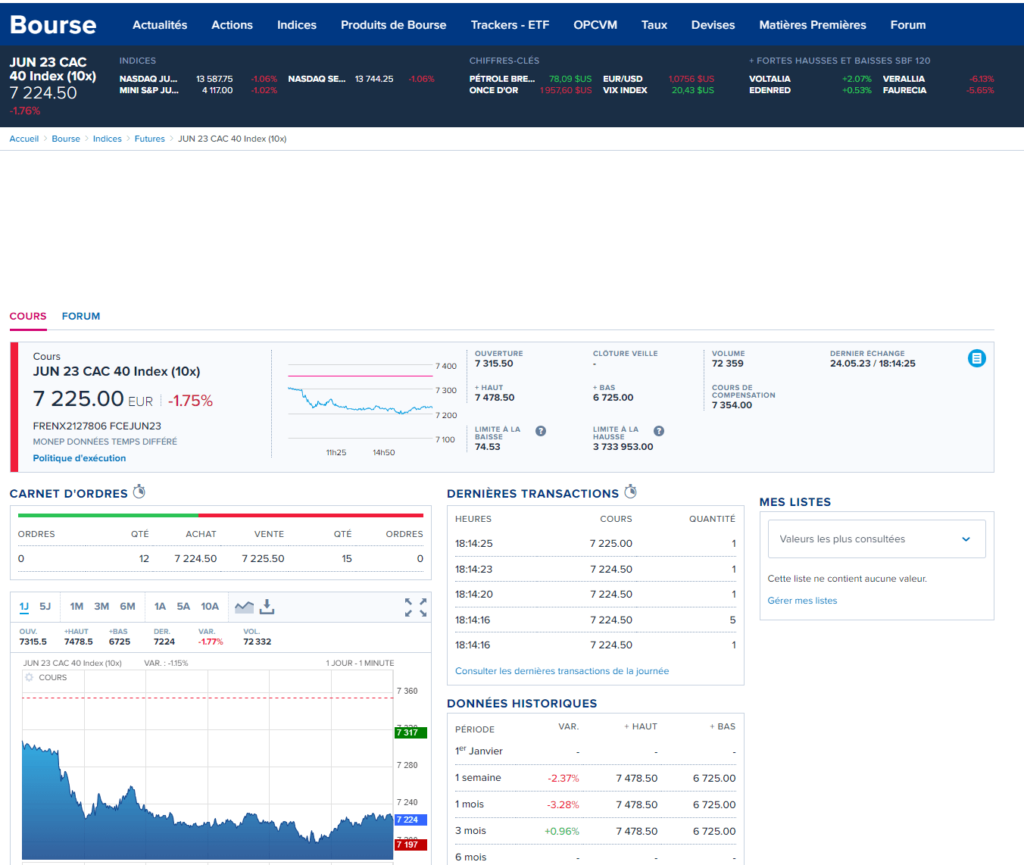Image resolution: width=1024 pixels, height=865 pixels.
Task: Select the Trackers - ETF menu item
Action: click(x=510, y=25)
